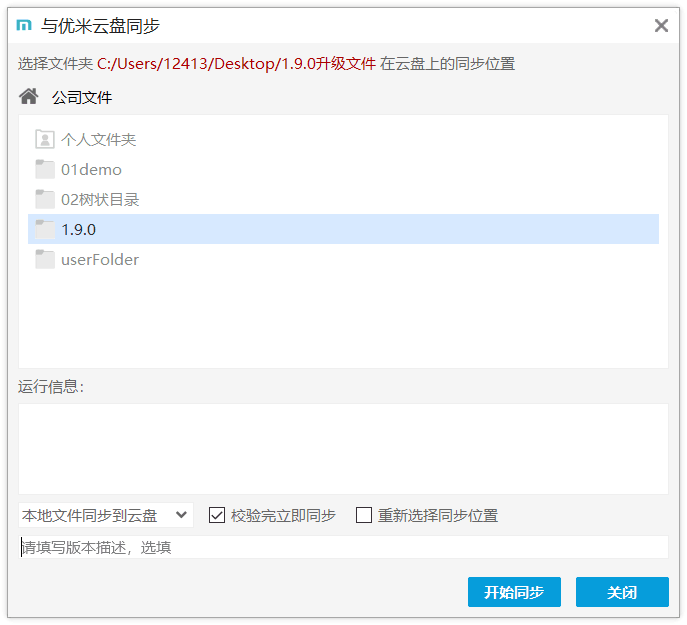Click the 01demo folder icon

pos(45,170)
